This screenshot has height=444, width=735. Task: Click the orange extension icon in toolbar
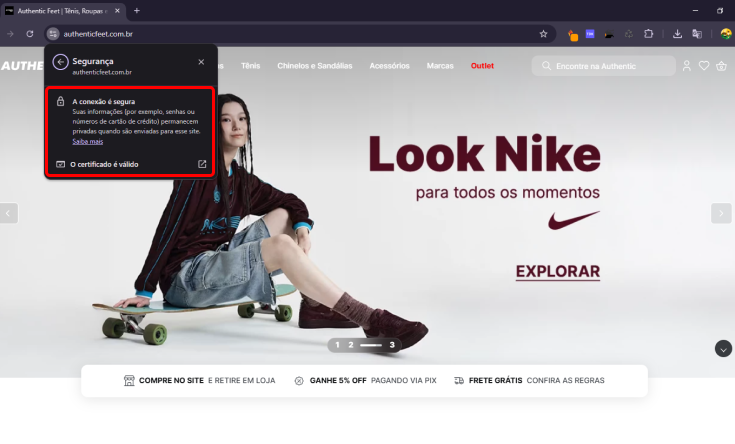click(x=573, y=35)
